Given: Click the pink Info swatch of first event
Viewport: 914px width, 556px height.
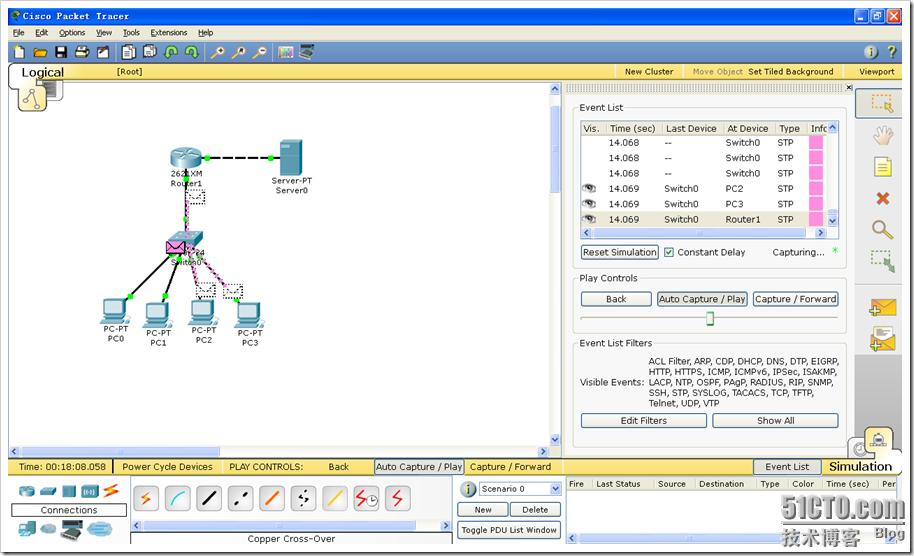Looking at the screenshot, I should (x=815, y=142).
